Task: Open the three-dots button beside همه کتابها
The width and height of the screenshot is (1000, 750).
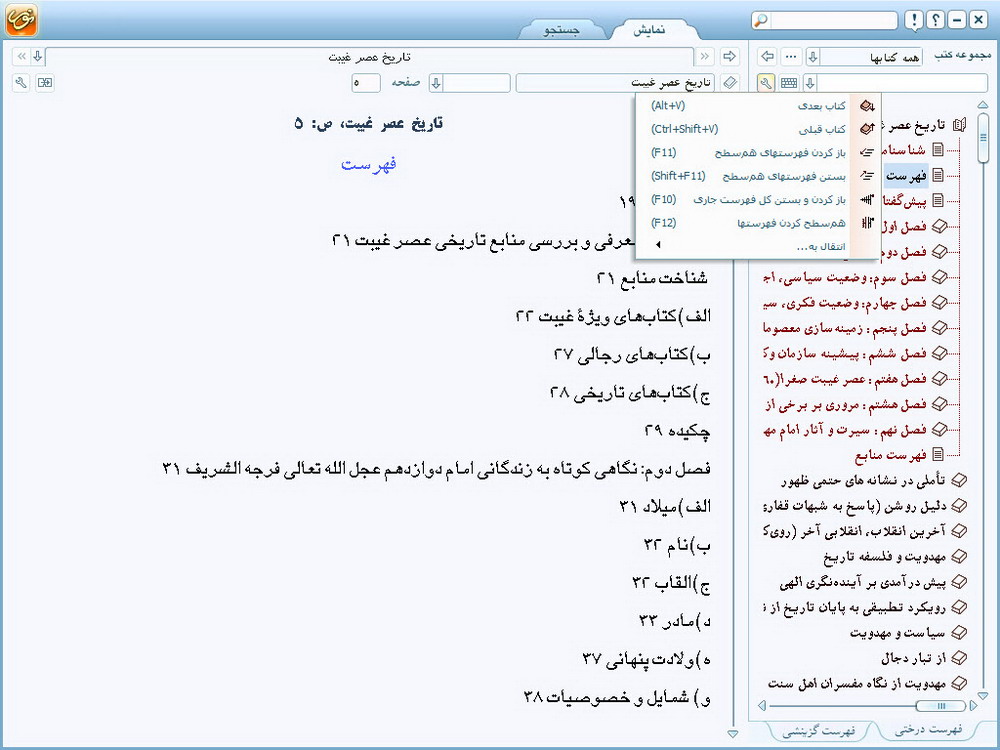Action: (791, 57)
